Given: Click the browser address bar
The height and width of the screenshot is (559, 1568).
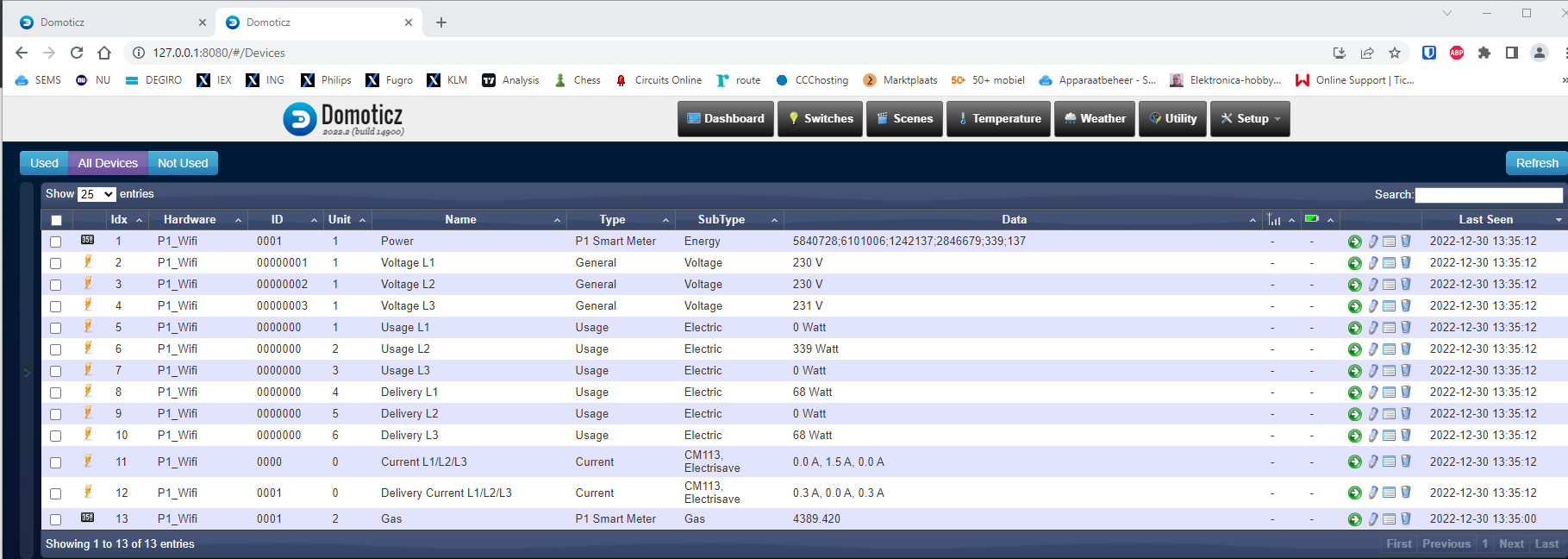Looking at the screenshot, I should [724, 53].
